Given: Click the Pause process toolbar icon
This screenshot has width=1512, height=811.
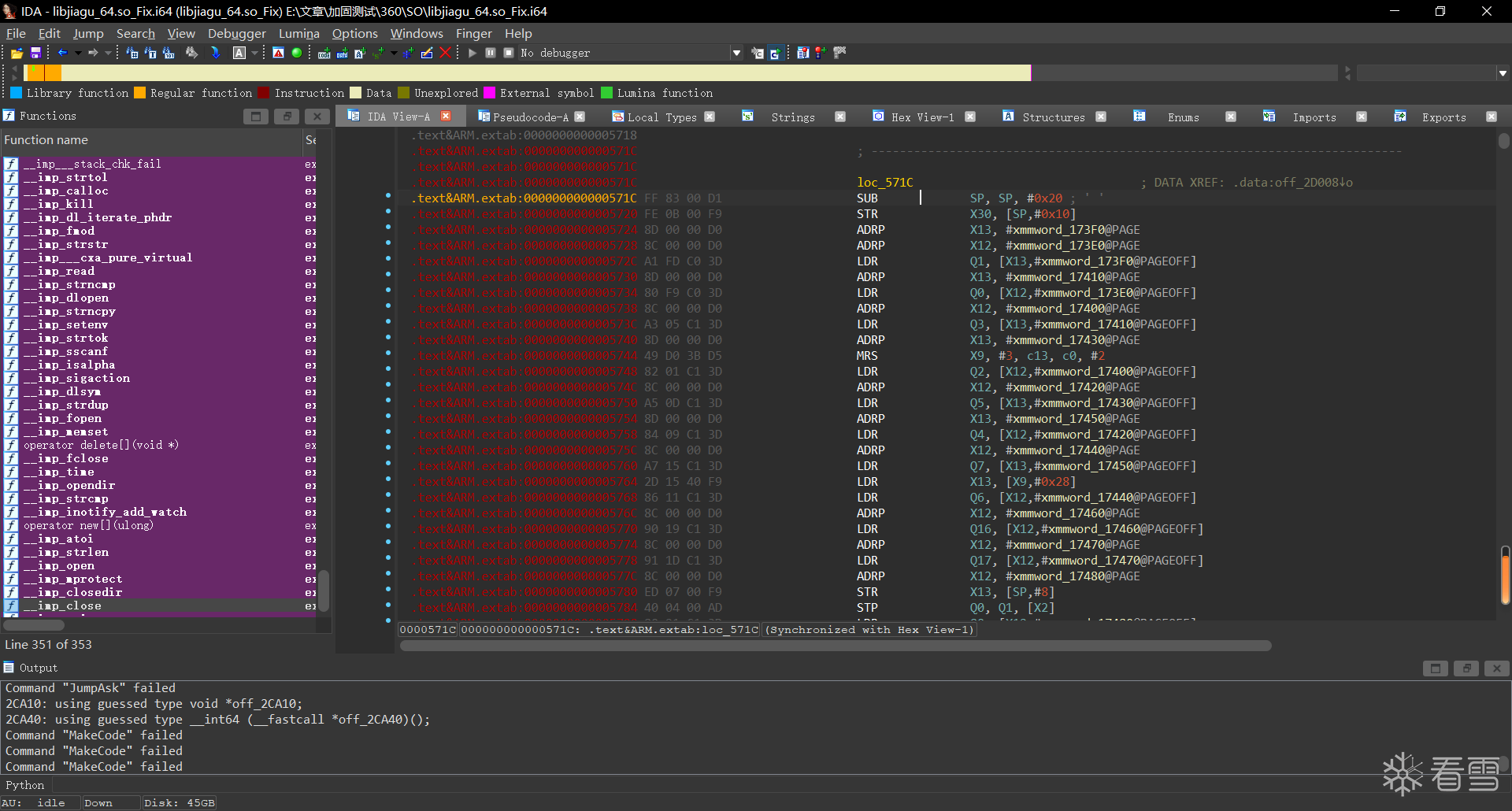Looking at the screenshot, I should coord(491,53).
